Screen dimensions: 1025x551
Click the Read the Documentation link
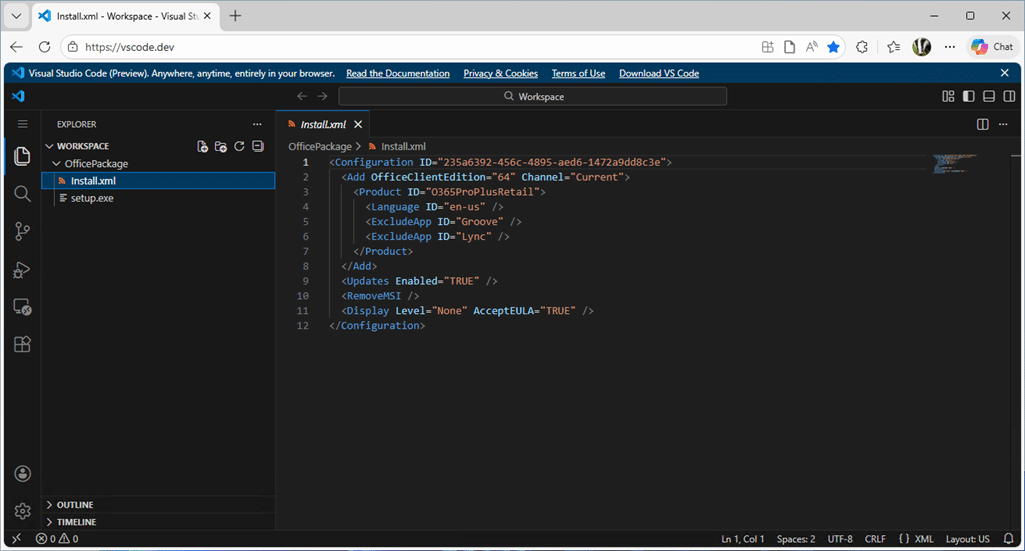[397, 73]
